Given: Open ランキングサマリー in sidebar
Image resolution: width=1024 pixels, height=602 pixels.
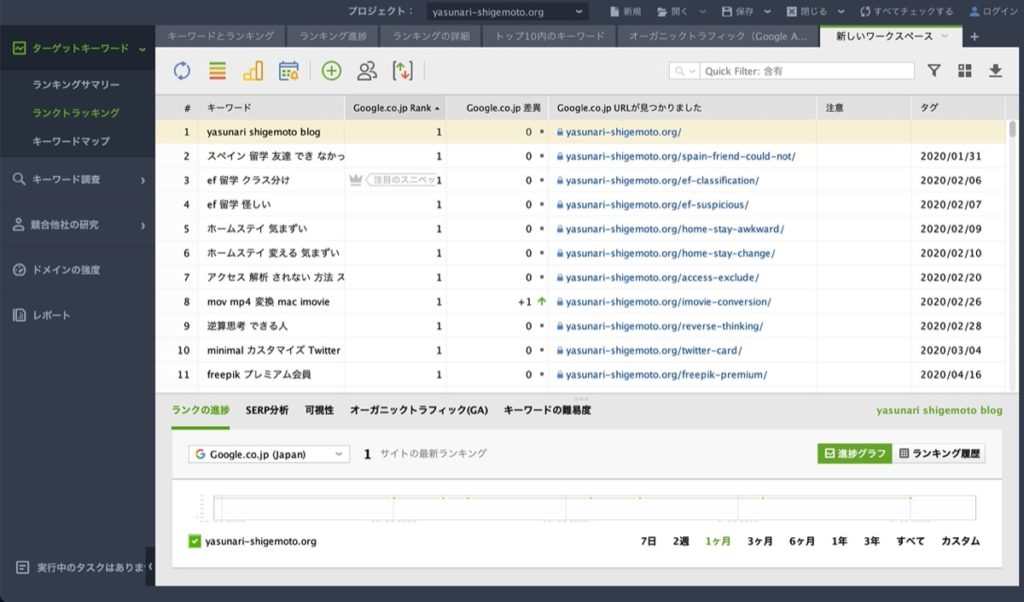Looking at the screenshot, I should pos(76,84).
